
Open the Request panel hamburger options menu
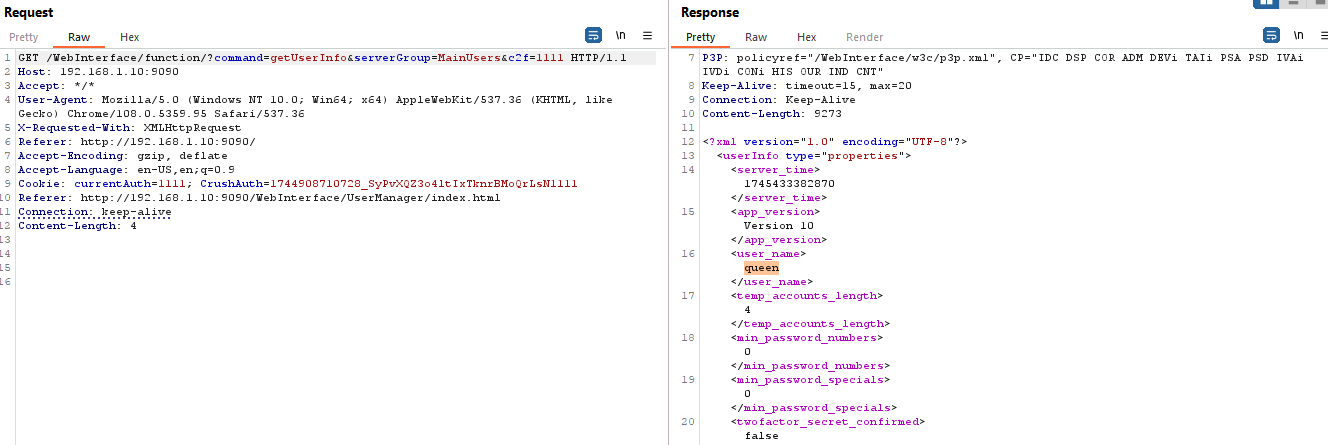coord(647,35)
